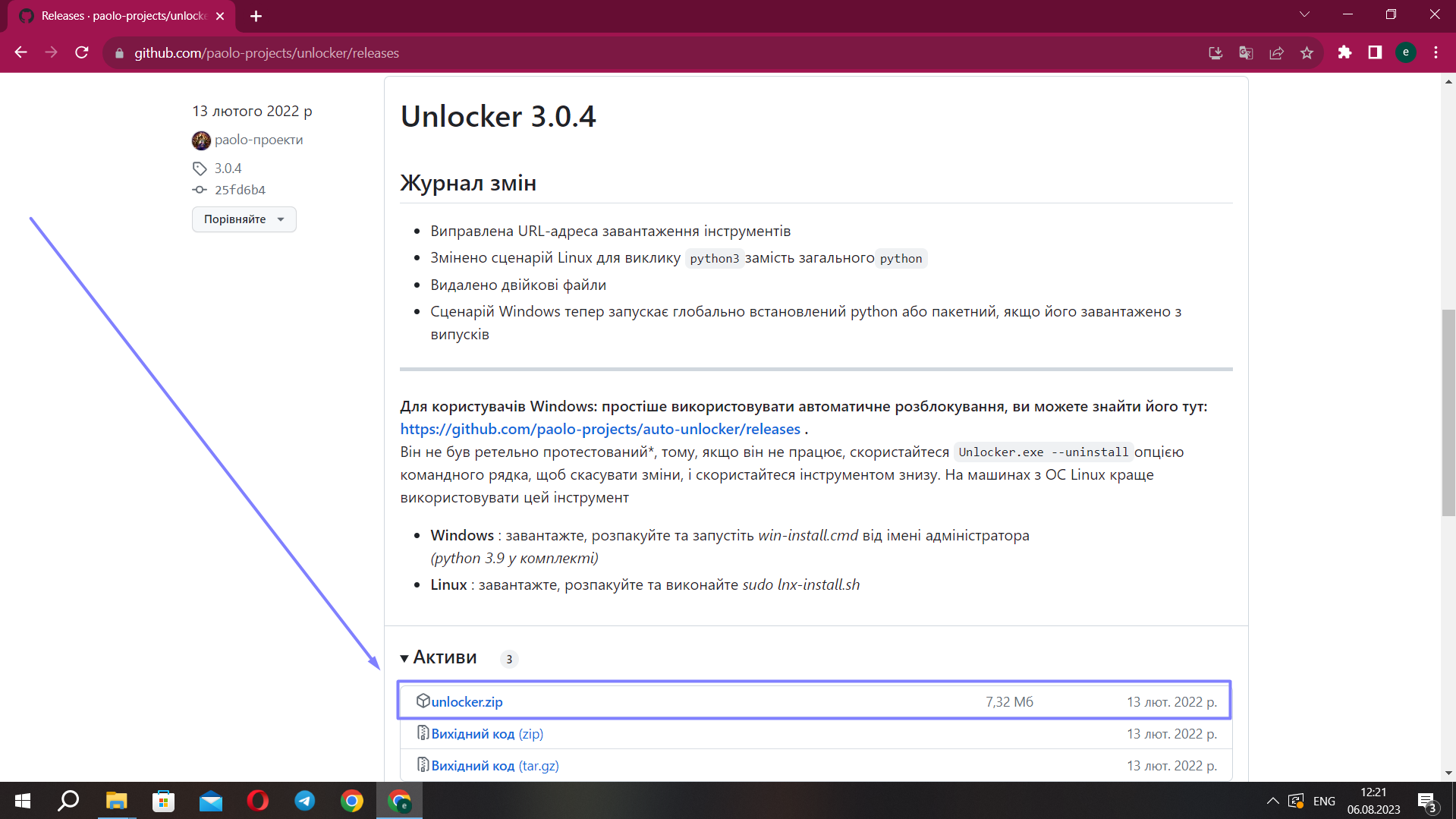Launch Opera from the taskbar
This screenshot has height=819, width=1456.
(257, 801)
